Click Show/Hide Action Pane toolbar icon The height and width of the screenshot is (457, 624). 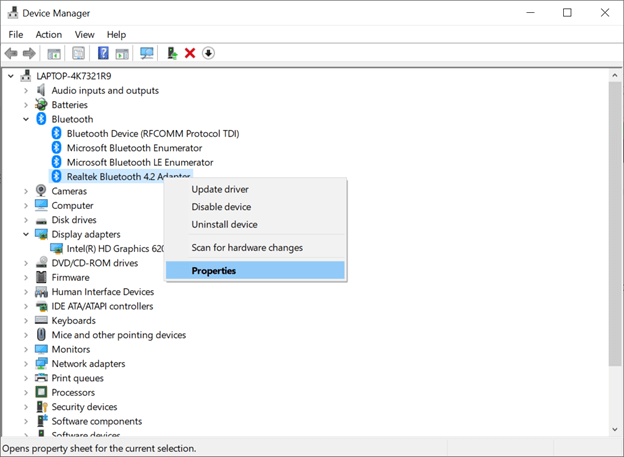coord(122,53)
